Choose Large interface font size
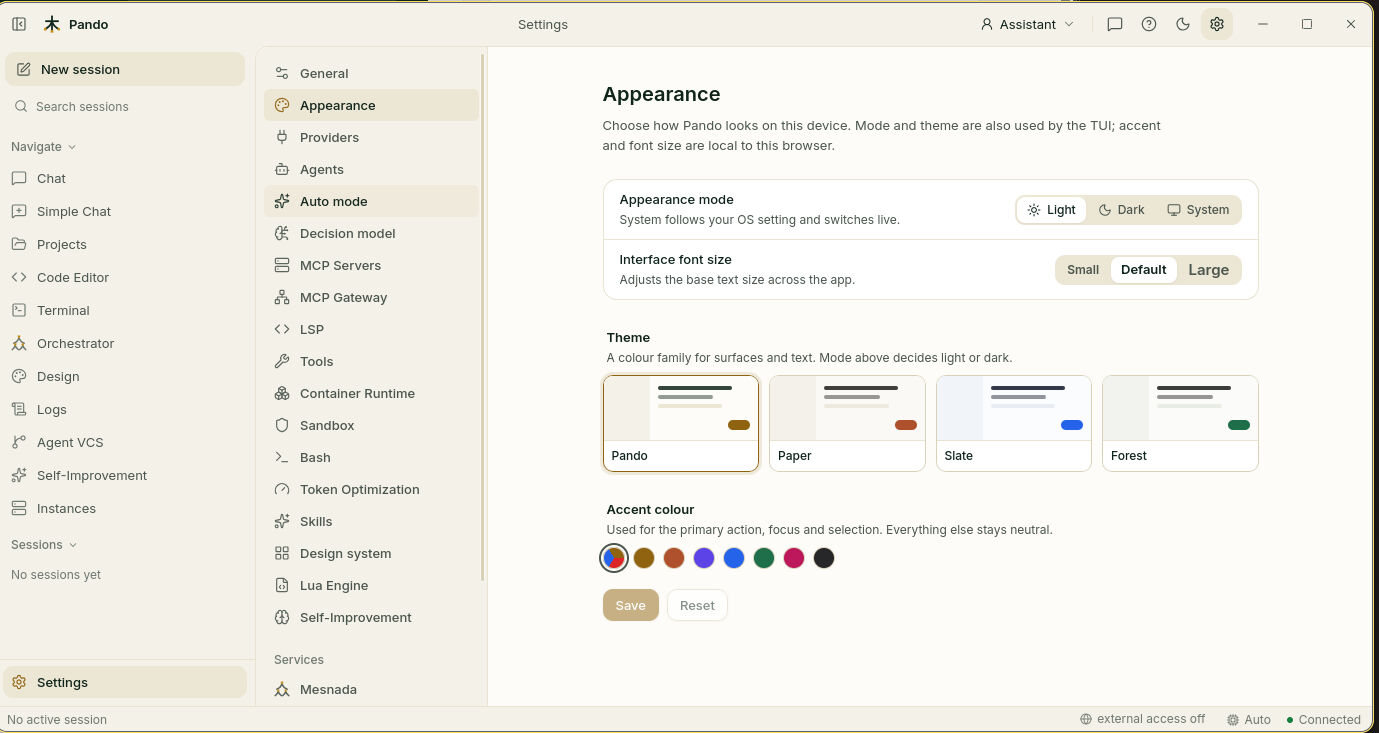Viewport: 1379px width, 733px height. (1208, 270)
